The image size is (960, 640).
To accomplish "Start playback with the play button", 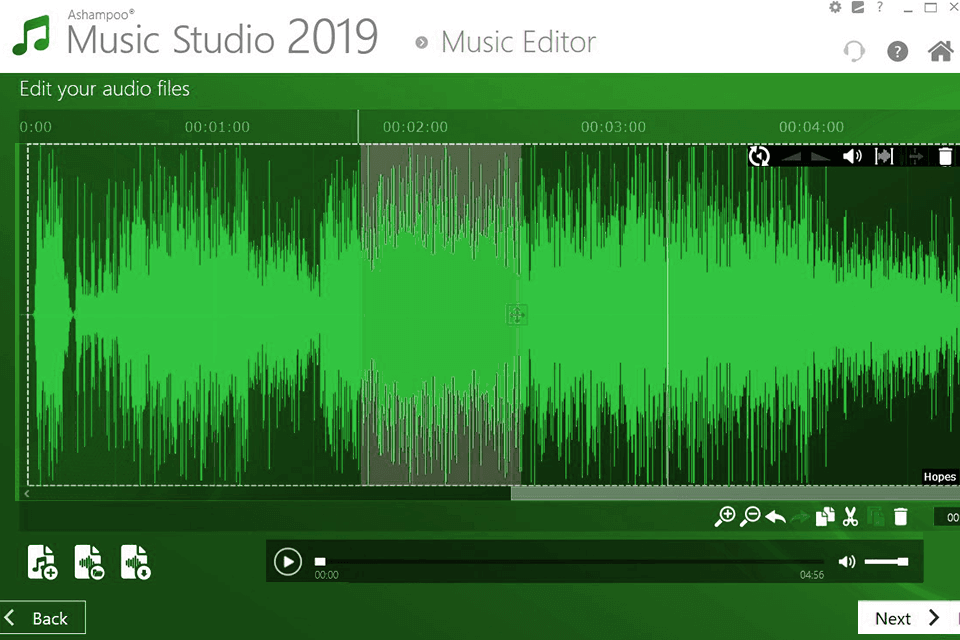I will point(288,562).
